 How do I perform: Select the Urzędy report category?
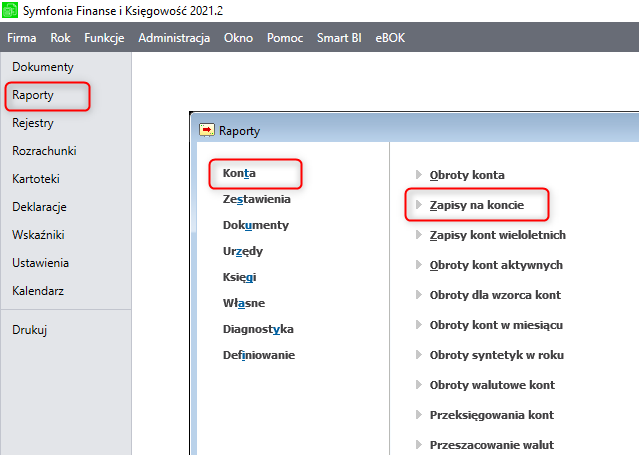243,251
